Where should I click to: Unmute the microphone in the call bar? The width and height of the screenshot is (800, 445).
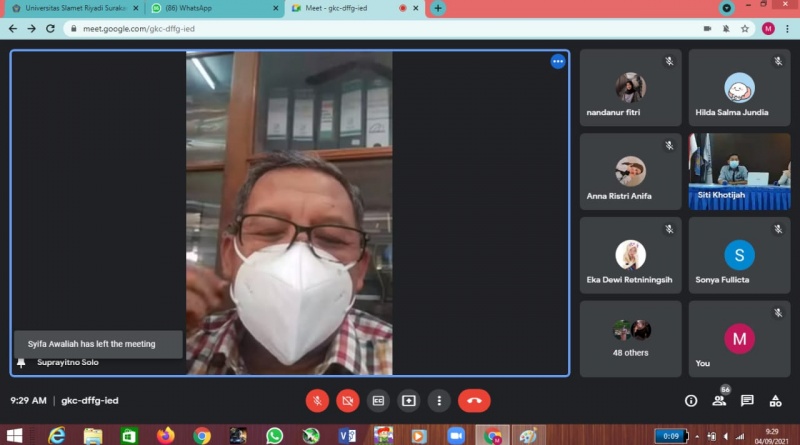[x=317, y=400]
